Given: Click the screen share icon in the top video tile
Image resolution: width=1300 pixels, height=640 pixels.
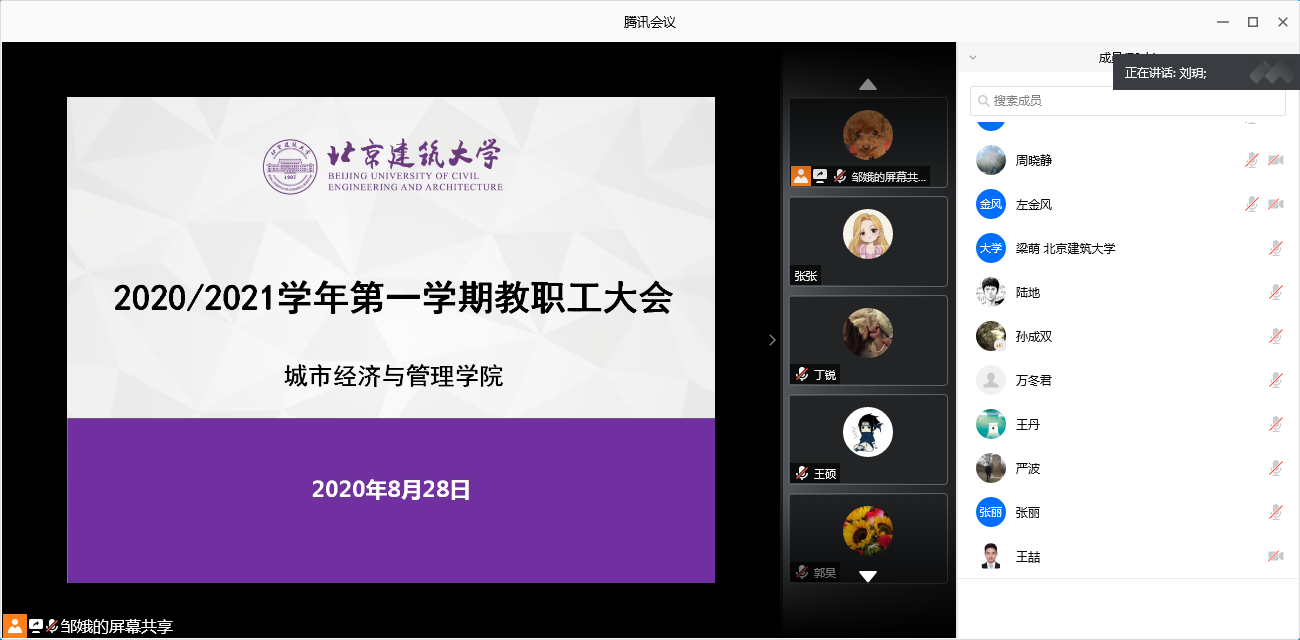Looking at the screenshot, I should [820, 176].
